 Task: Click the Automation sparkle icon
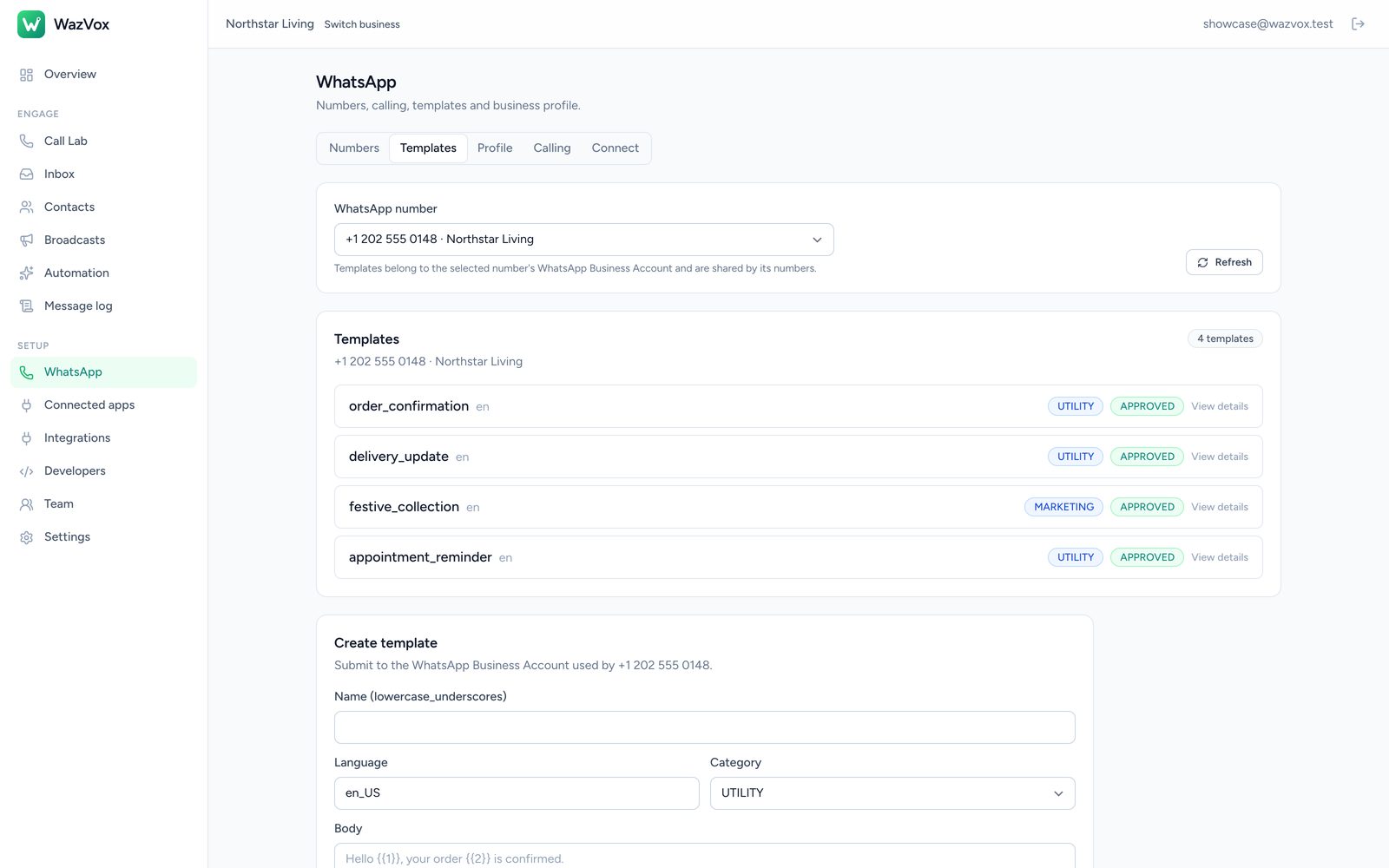tap(27, 273)
